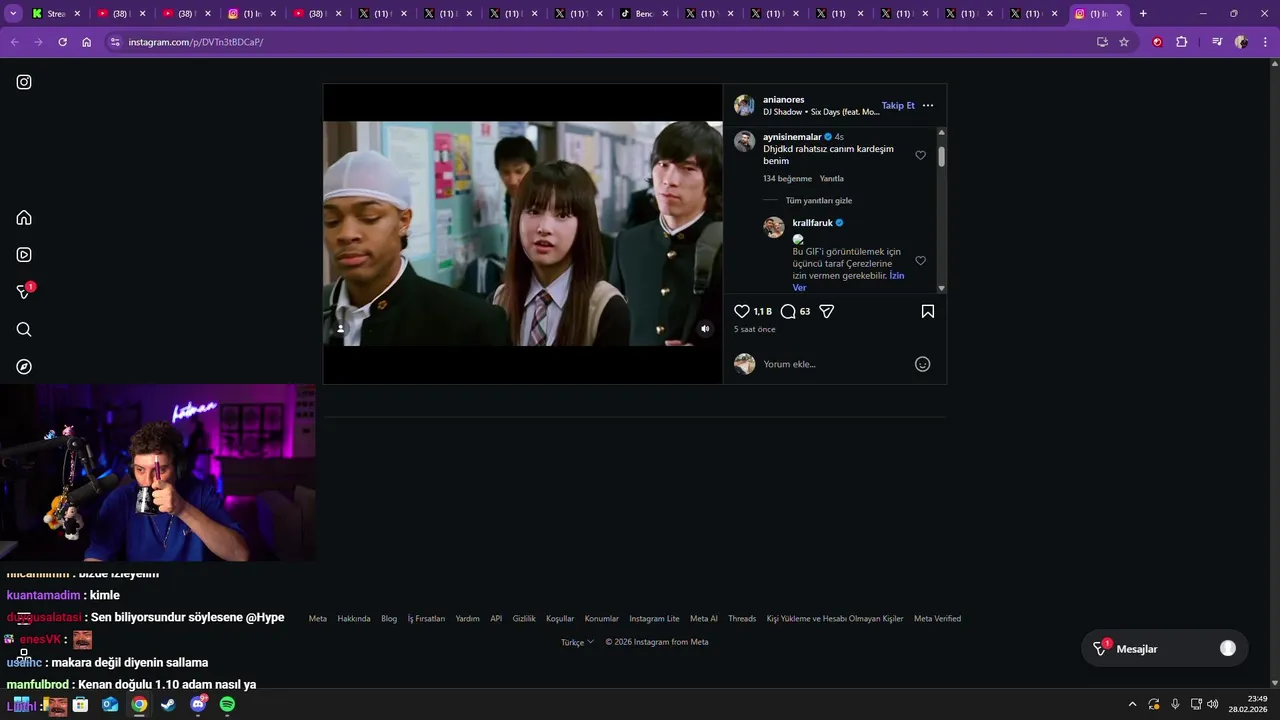1280x720 pixels.
Task: Open Chrome extensions puzzle icon
Action: click(x=1182, y=42)
